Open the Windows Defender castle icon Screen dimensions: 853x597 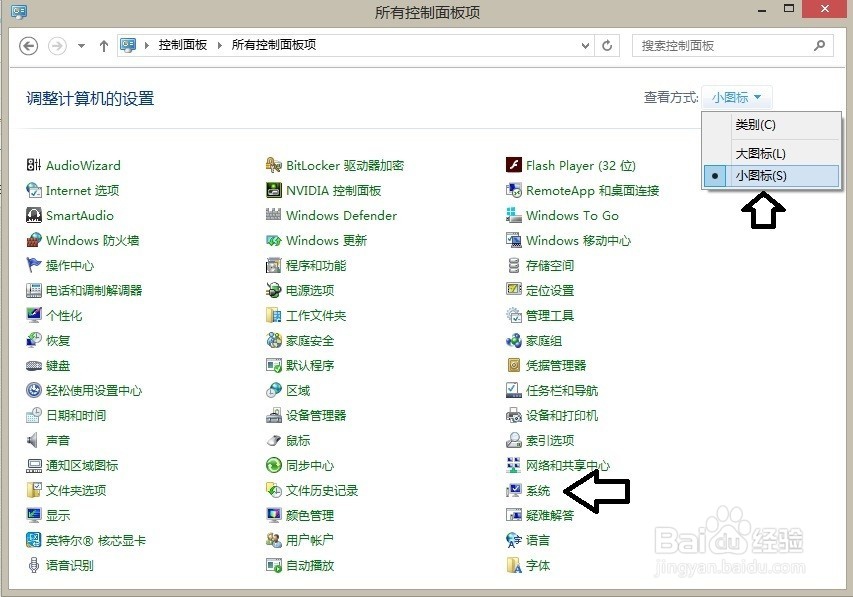point(274,215)
